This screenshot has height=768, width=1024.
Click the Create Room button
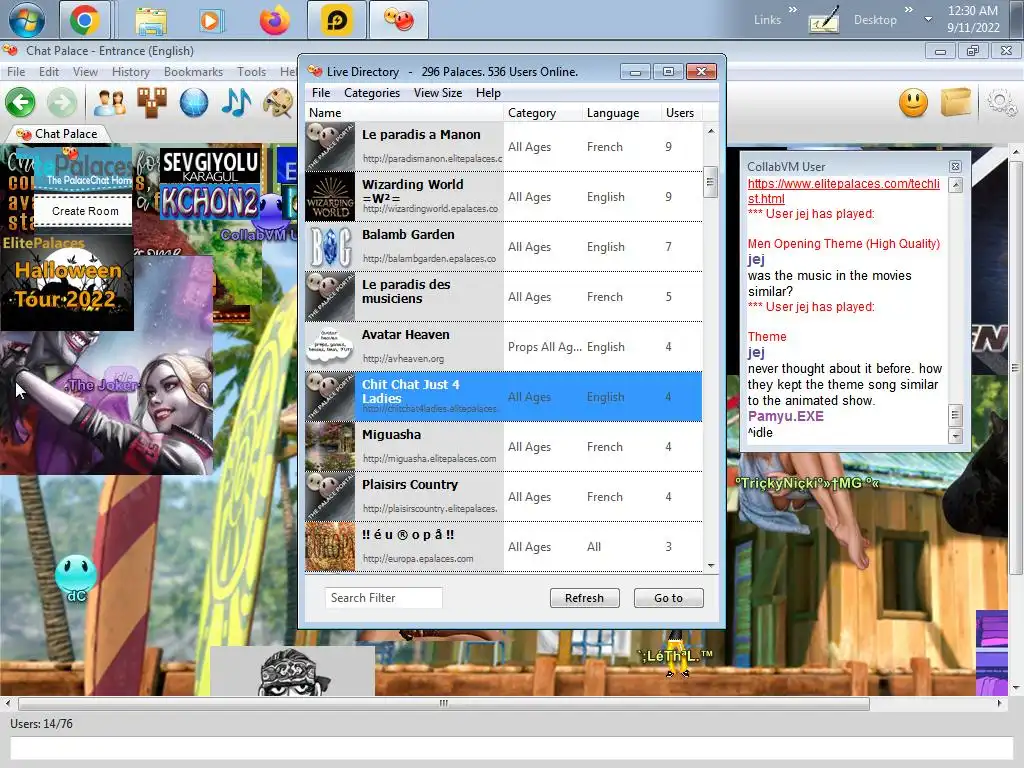coord(85,211)
